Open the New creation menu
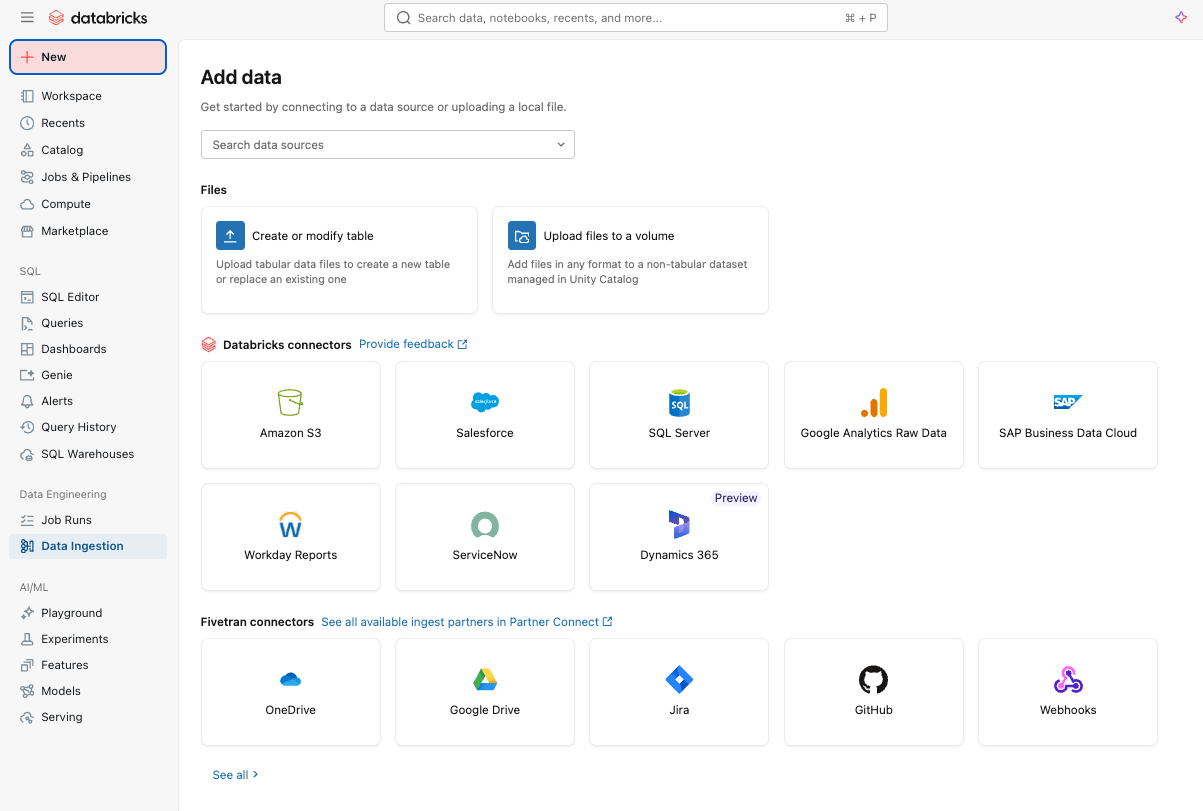 point(88,57)
